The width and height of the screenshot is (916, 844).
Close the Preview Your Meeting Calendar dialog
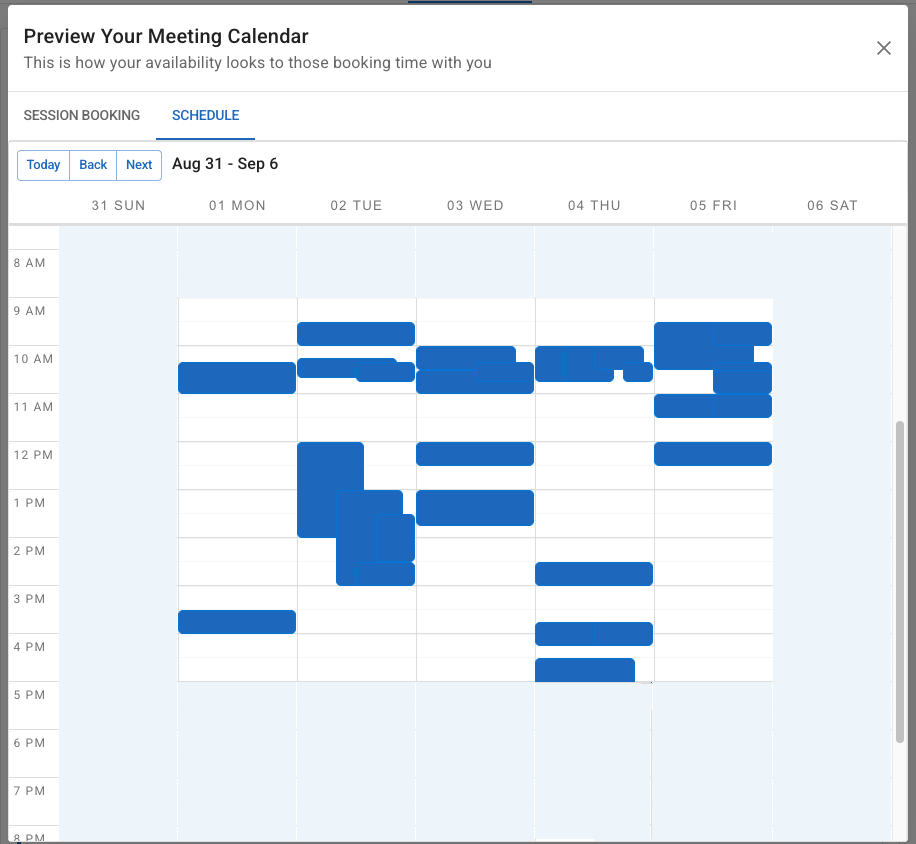tap(884, 48)
